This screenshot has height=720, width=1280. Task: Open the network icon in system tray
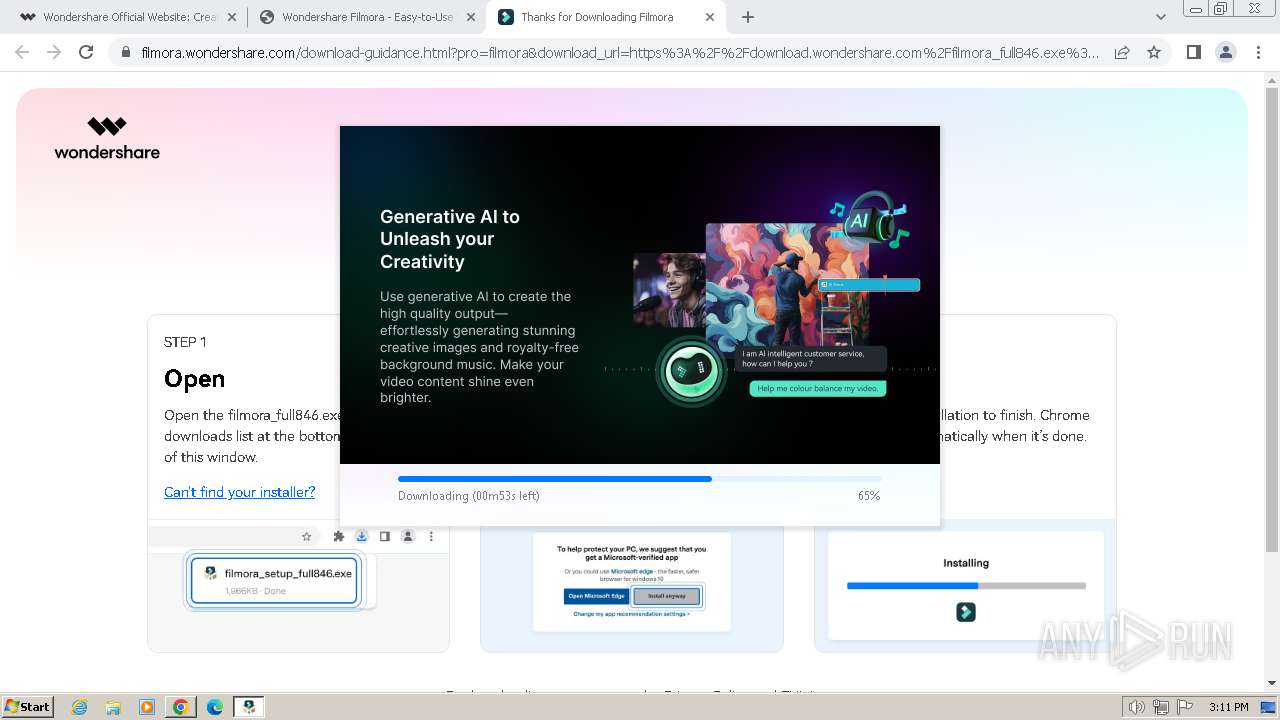click(x=1161, y=707)
